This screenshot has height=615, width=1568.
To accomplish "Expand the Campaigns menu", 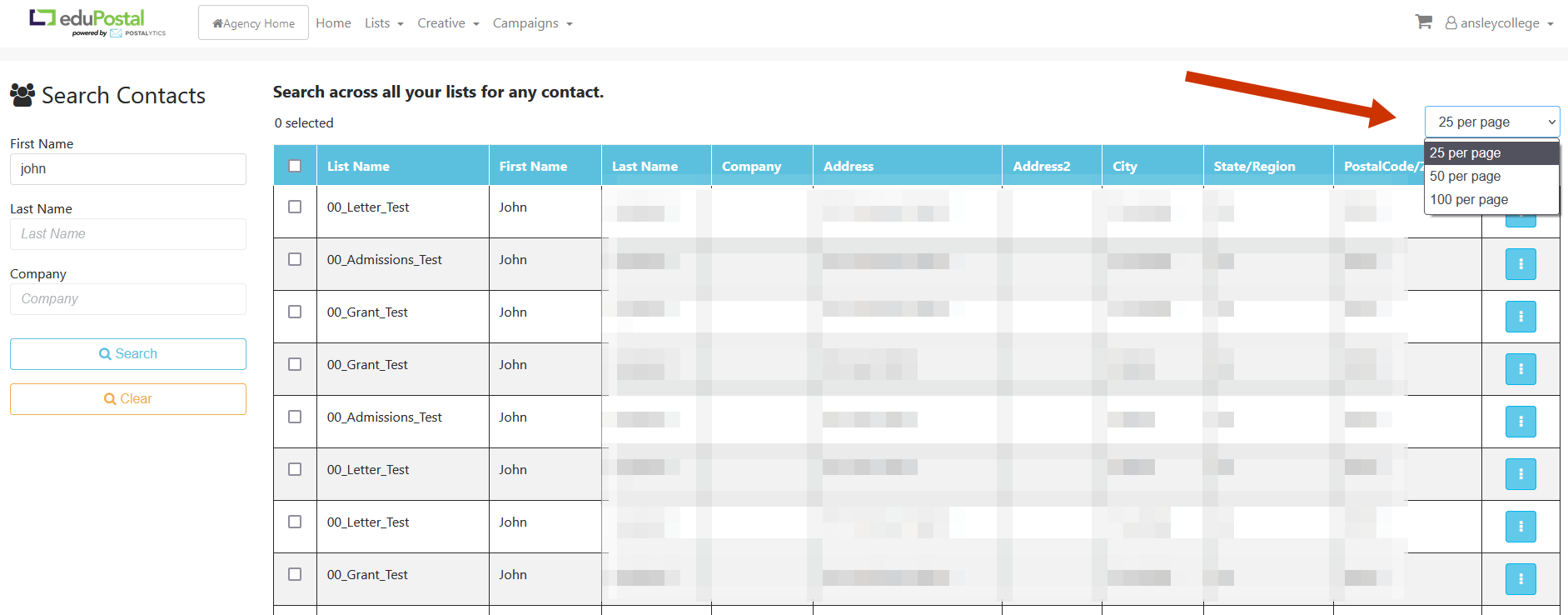I will pyautogui.click(x=532, y=23).
